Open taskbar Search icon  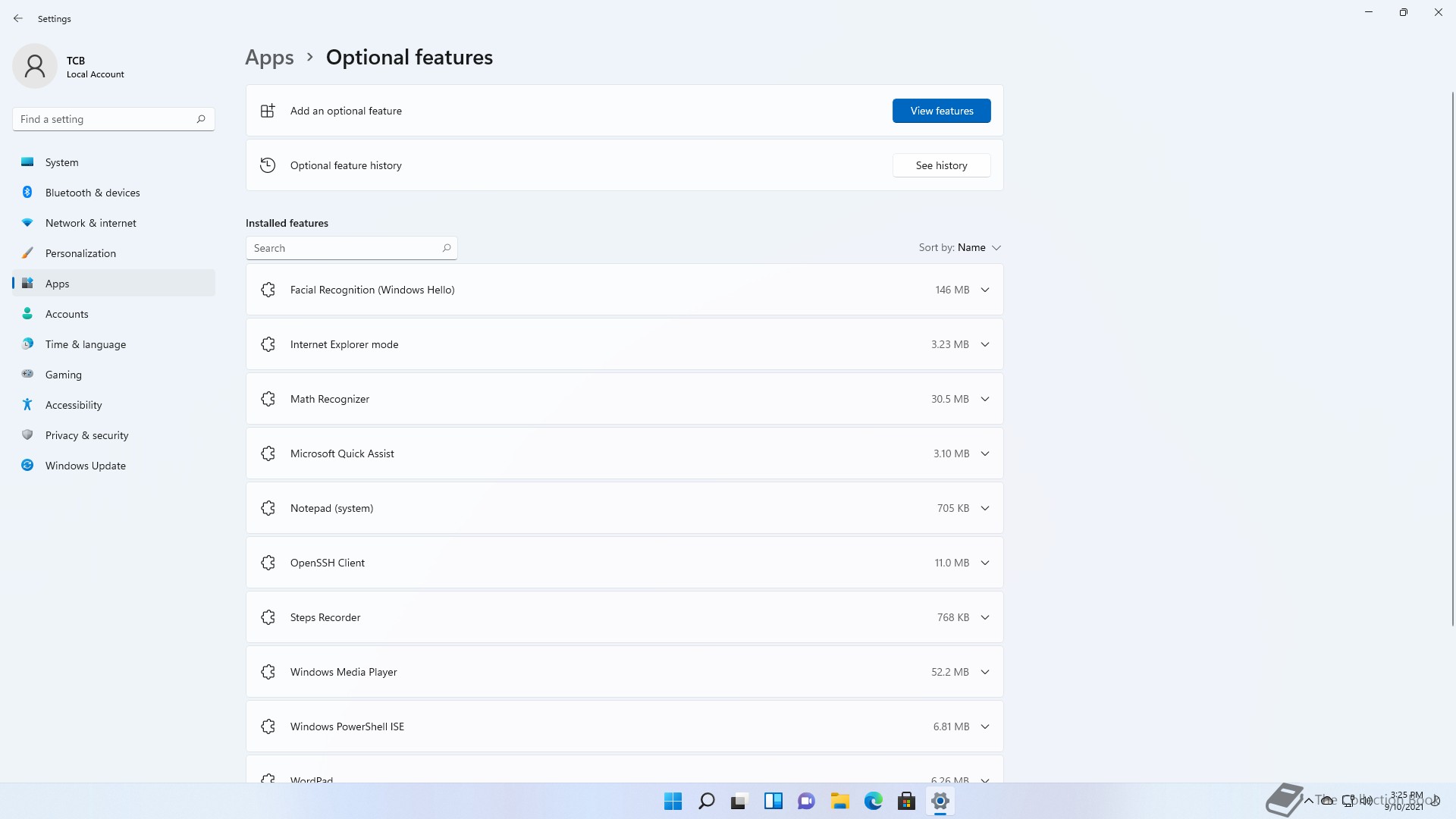706,802
